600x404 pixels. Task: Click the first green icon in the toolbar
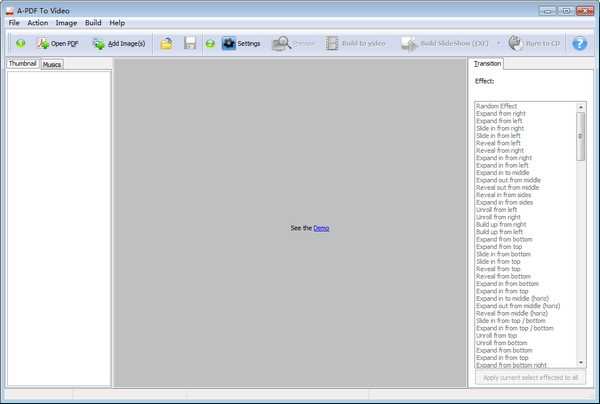(x=20, y=44)
